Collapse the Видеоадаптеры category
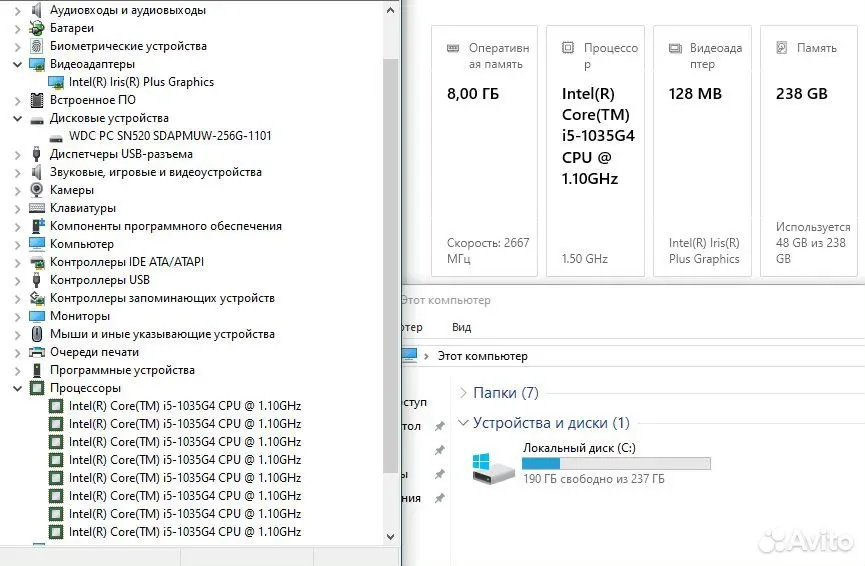The height and width of the screenshot is (566, 865). pyautogui.click(x=18, y=64)
